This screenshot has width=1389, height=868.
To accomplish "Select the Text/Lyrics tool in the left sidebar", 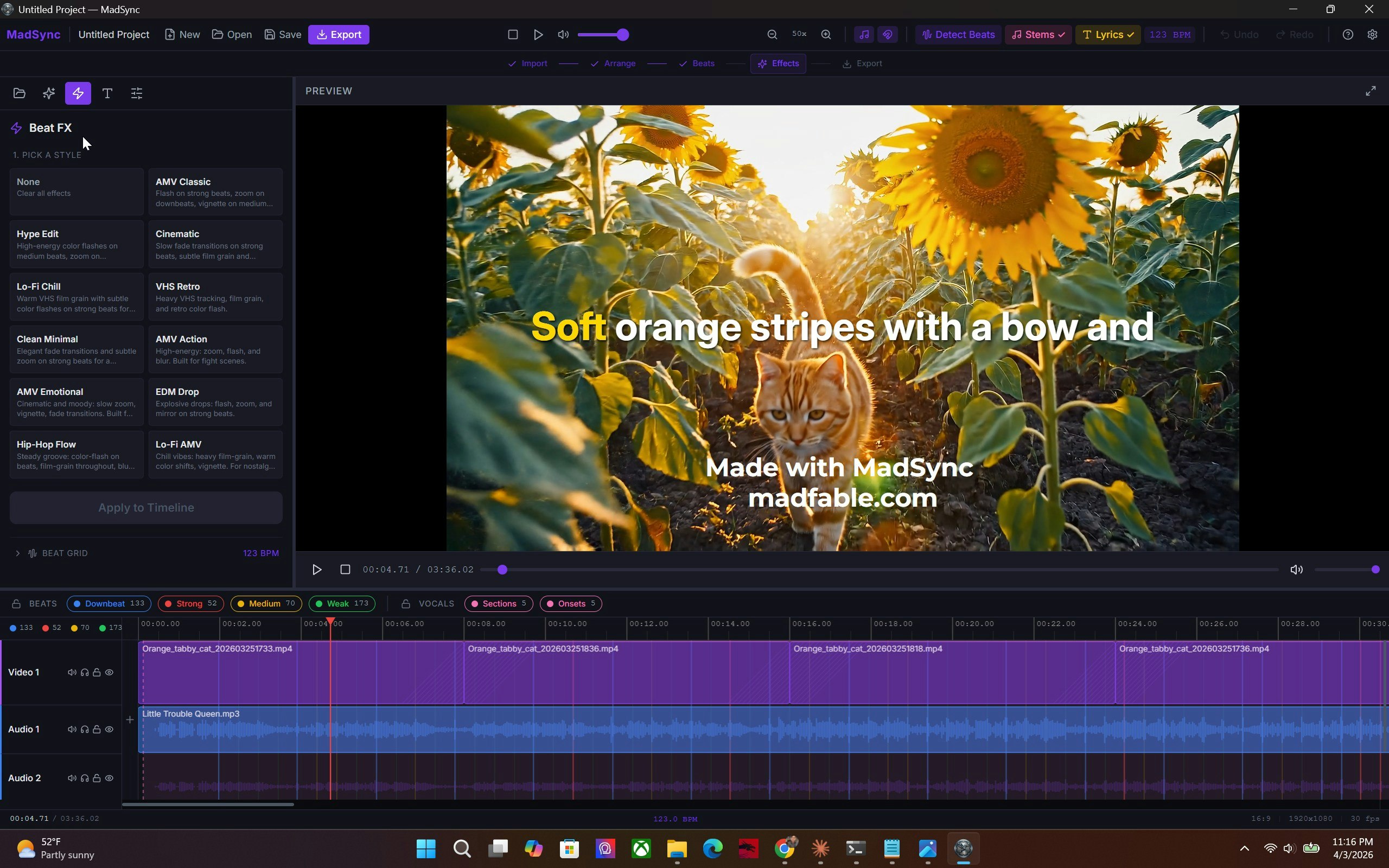I will coord(107,93).
